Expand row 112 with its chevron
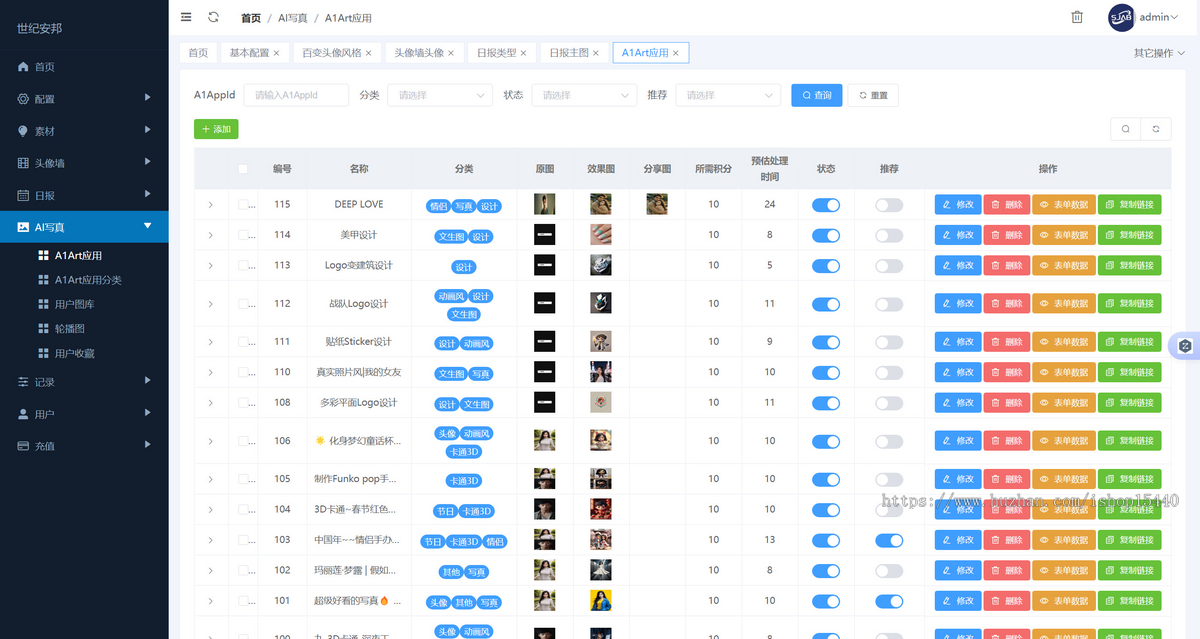The height and width of the screenshot is (639, 1200). [210, 303]
